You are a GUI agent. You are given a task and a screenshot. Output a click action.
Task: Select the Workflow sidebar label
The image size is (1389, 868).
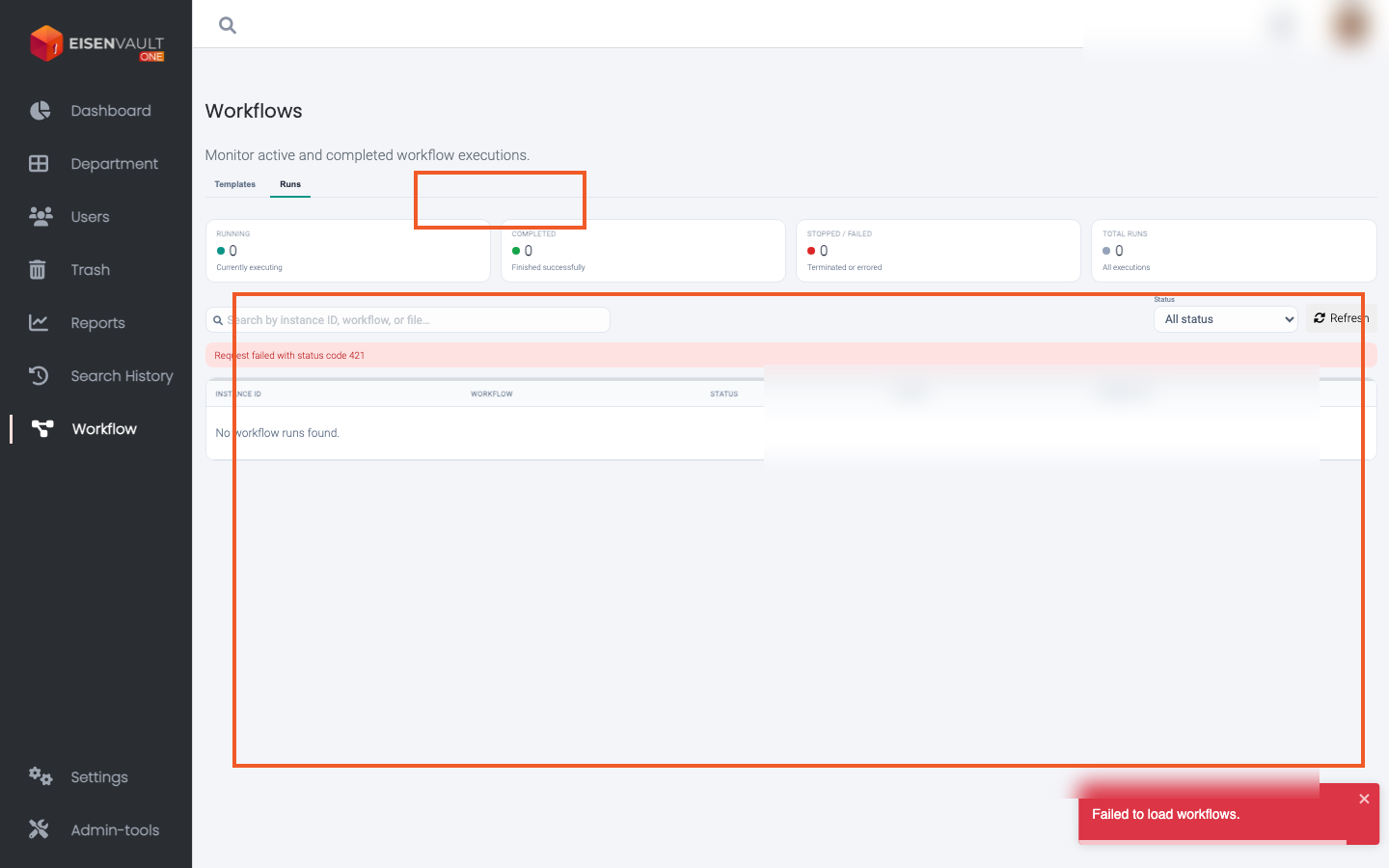point(104,429)
